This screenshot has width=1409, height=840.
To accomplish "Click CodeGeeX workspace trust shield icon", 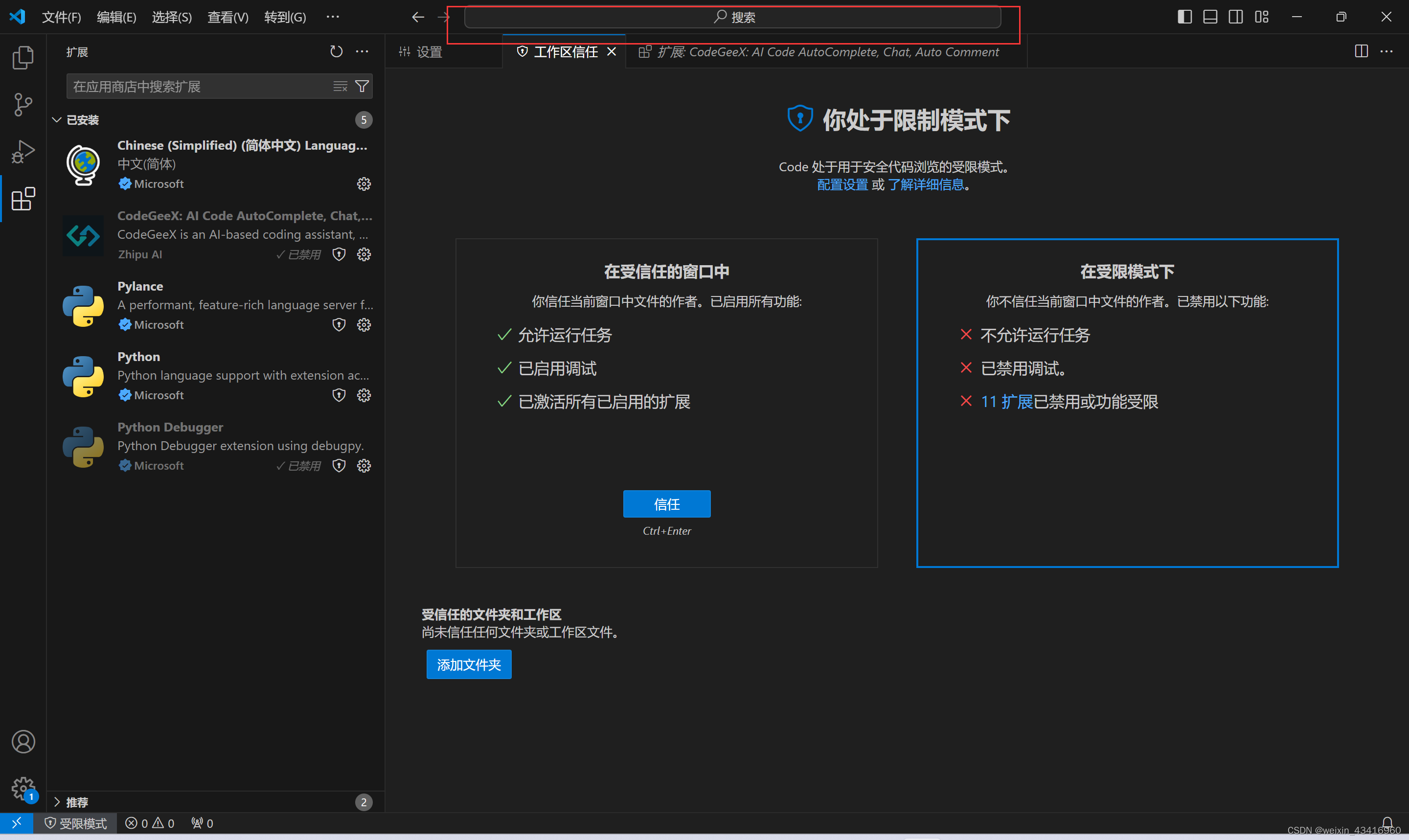I will 339,254.
